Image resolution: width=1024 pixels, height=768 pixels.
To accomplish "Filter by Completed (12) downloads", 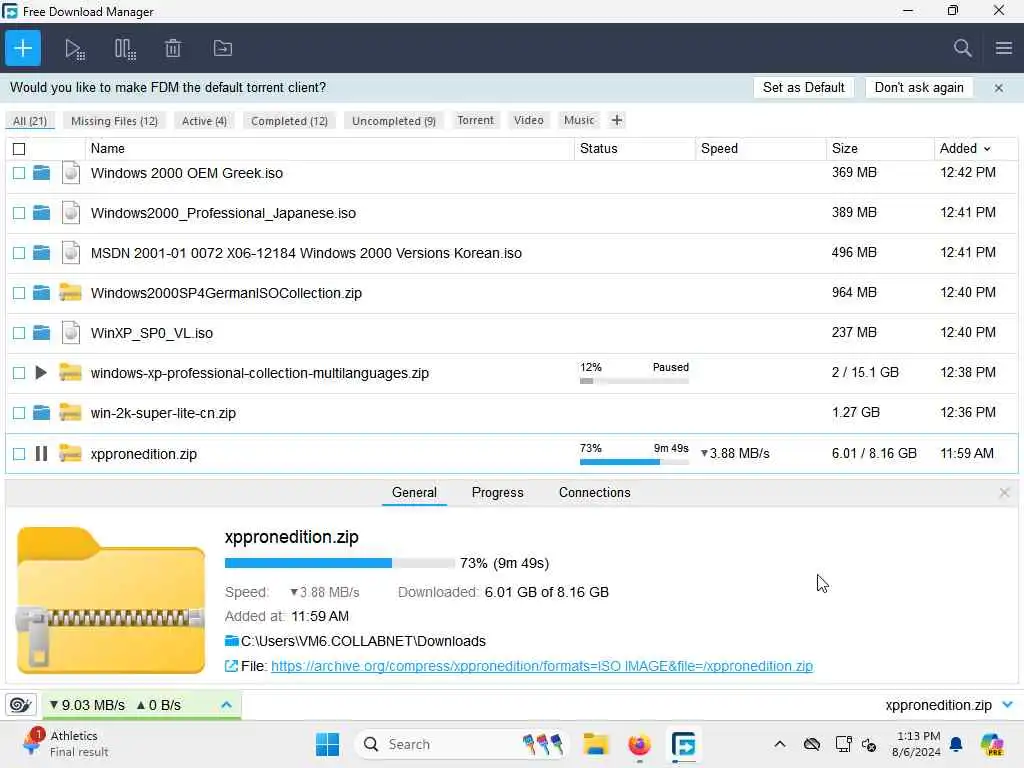I will tap(289, 121).
